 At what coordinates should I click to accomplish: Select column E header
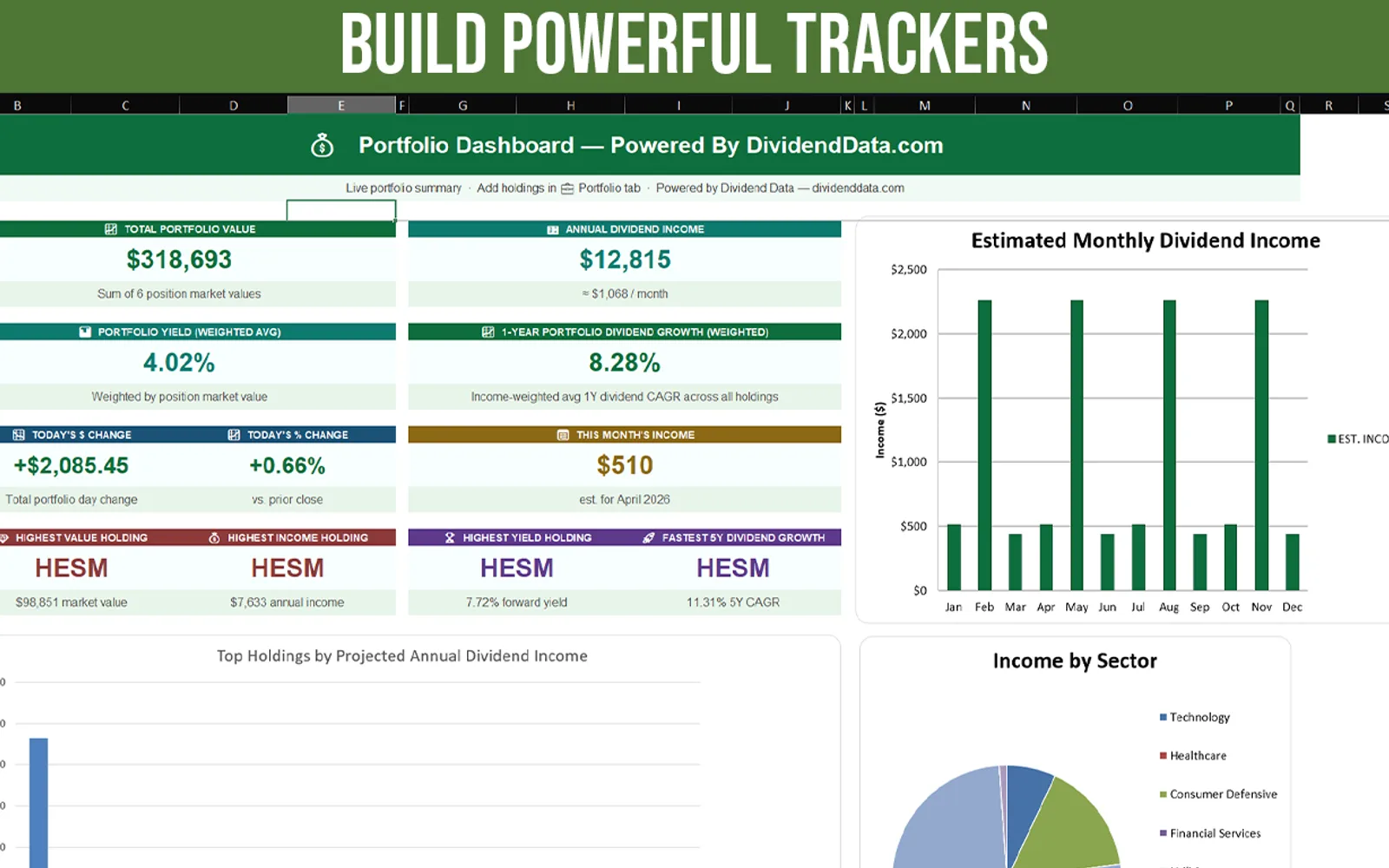pos(341,105)
